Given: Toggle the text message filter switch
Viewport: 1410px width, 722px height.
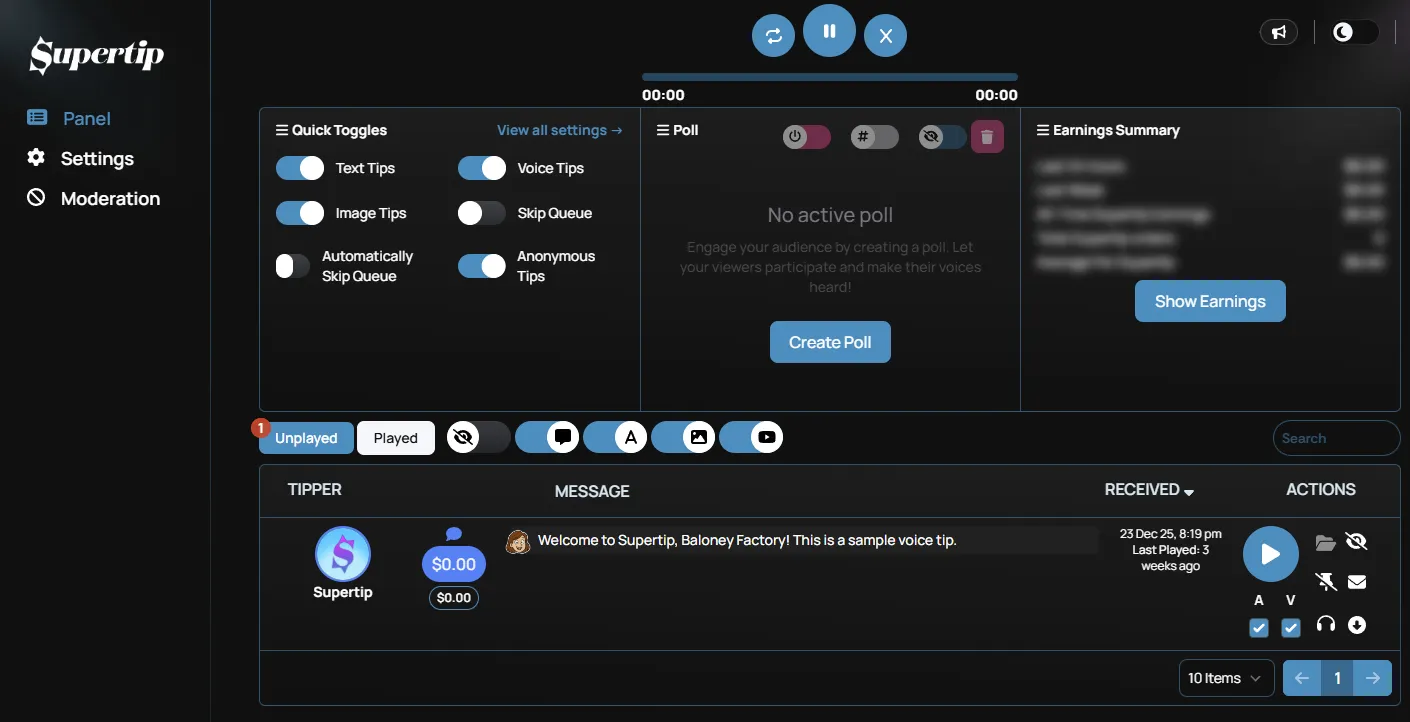Looking at the screenshot, I should pyautogui.click(x=547, y=437).
